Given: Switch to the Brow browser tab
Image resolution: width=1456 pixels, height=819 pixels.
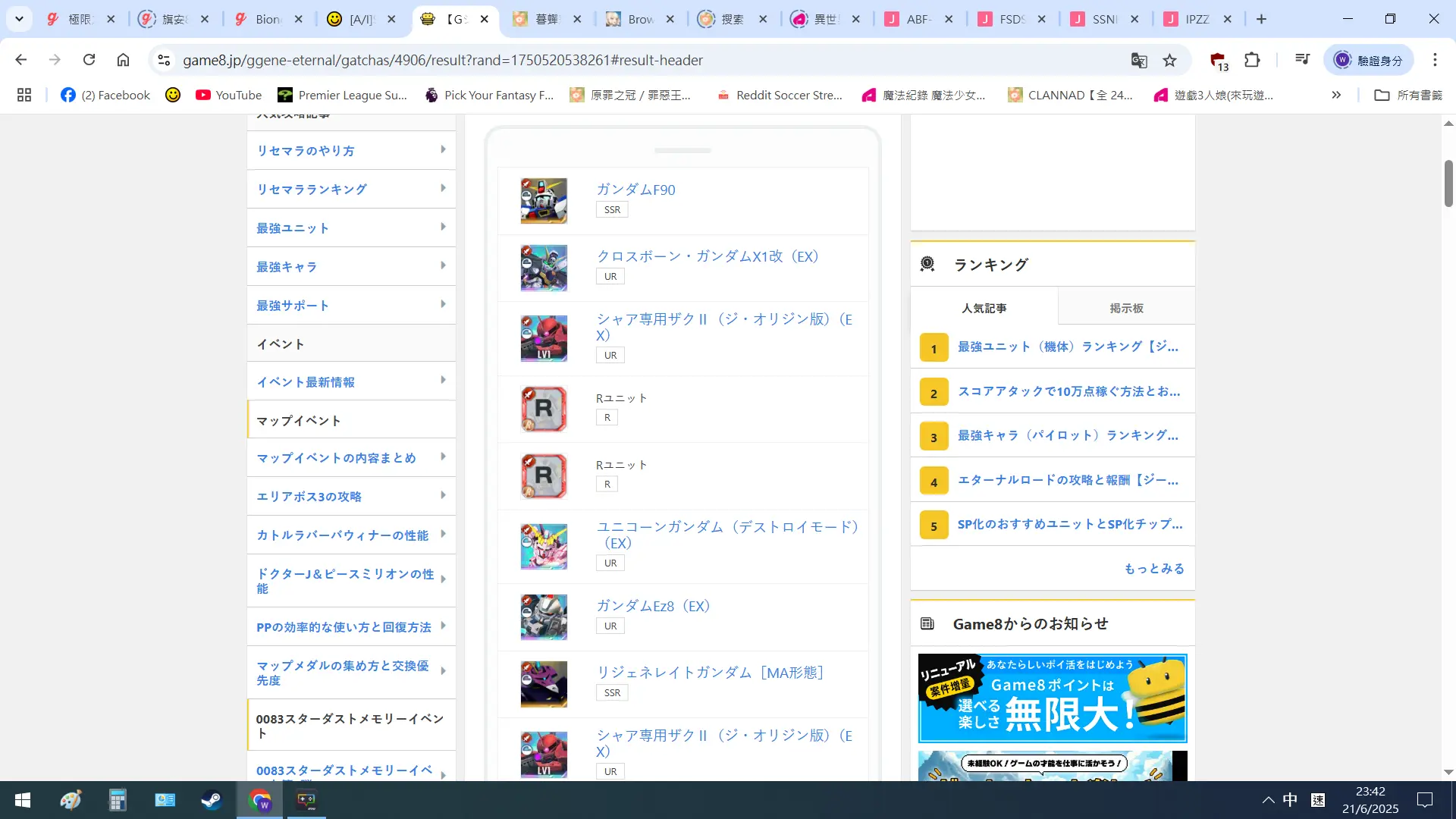Looking at the screenshot, I should click(639, 19).
